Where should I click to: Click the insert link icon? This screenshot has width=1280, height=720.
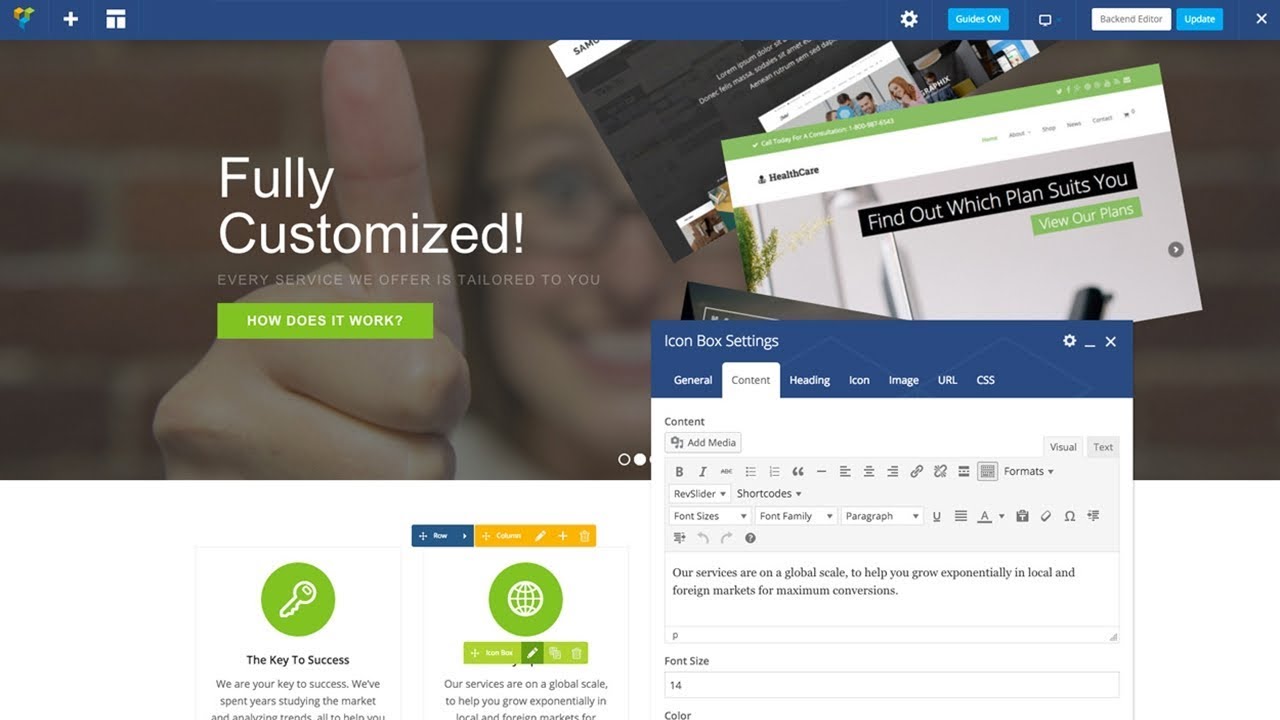pyautogui.click(x=915, y=471)
